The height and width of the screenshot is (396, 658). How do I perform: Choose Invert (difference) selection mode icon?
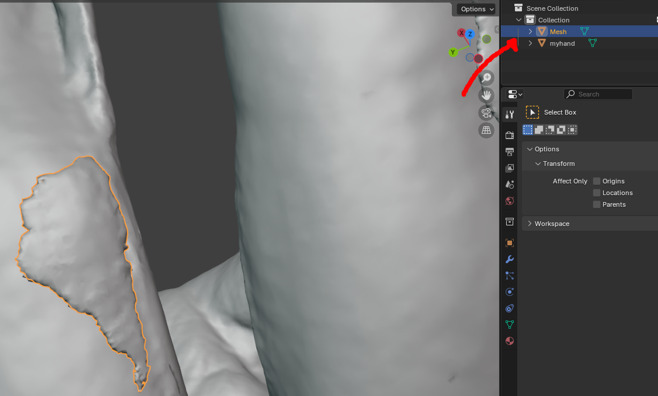coord(561,130)
